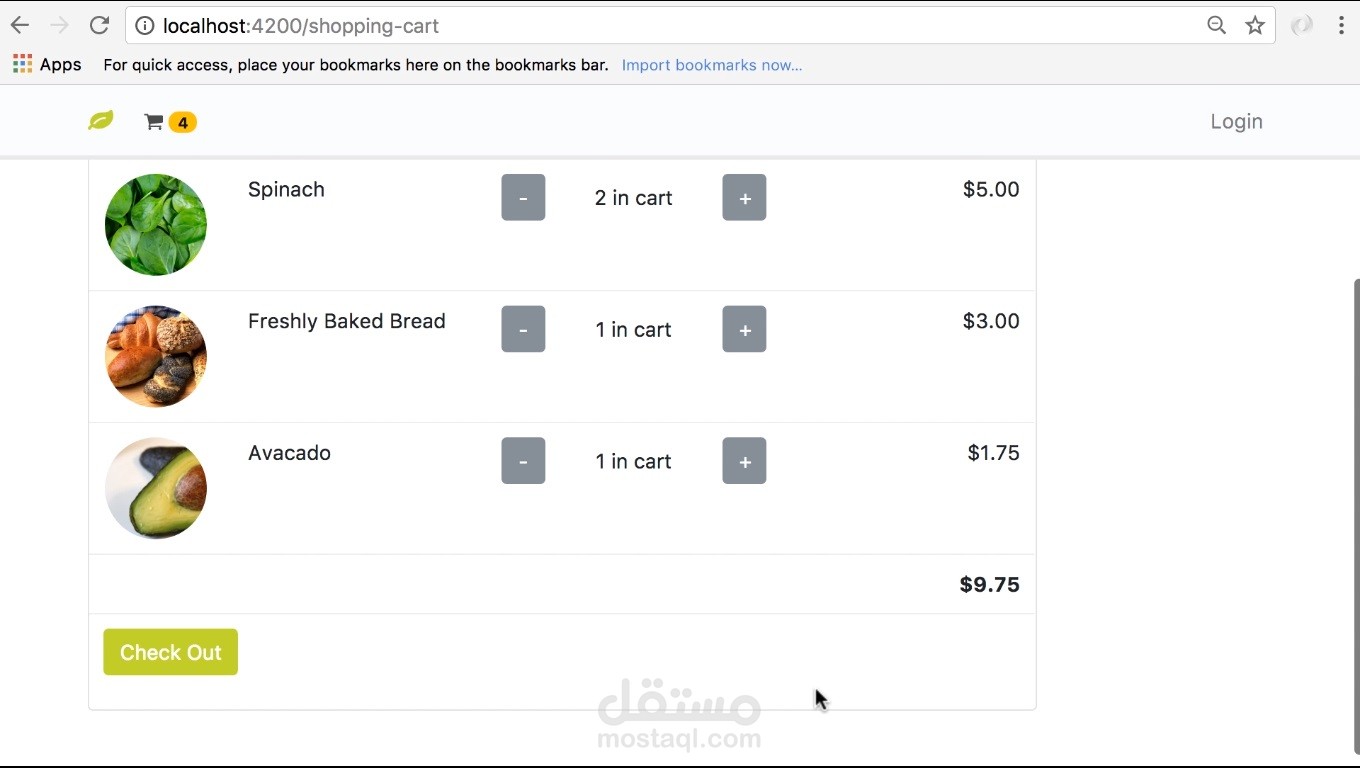
Task: Reload the page with refresh icon
Action: (x=99, y=26)
